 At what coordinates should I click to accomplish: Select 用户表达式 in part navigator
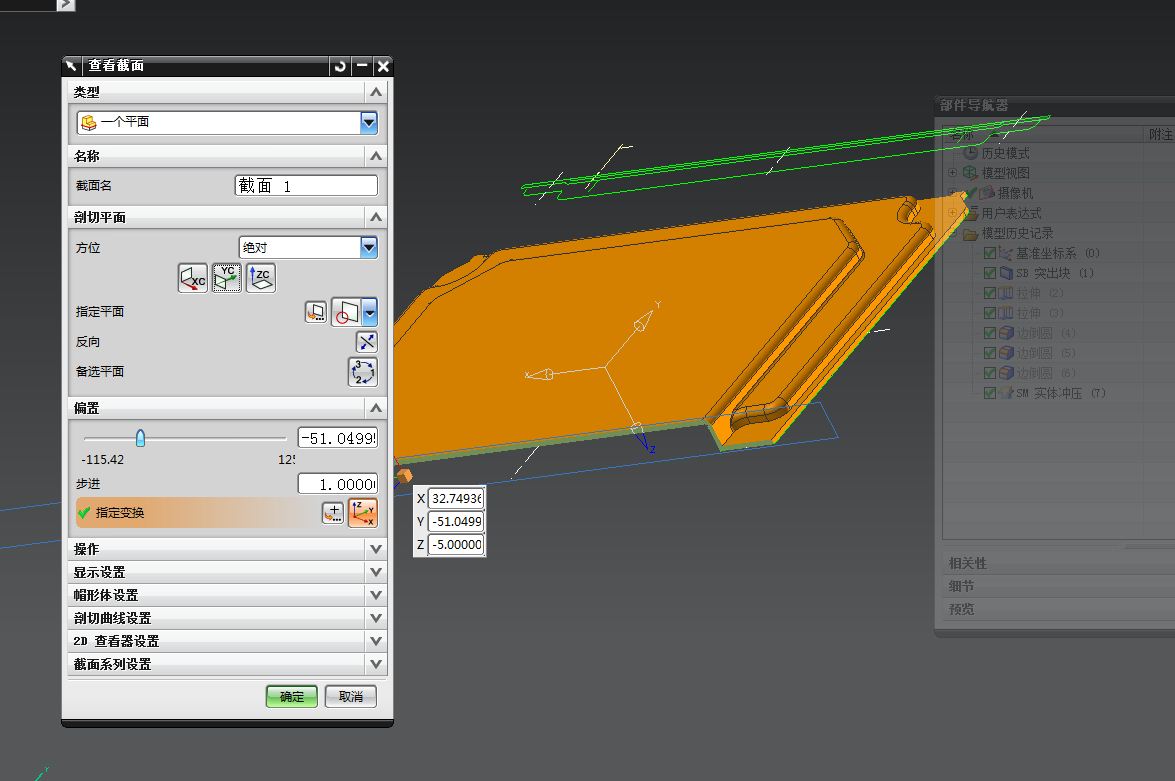pyautogui.click(x=1011, y=213)
